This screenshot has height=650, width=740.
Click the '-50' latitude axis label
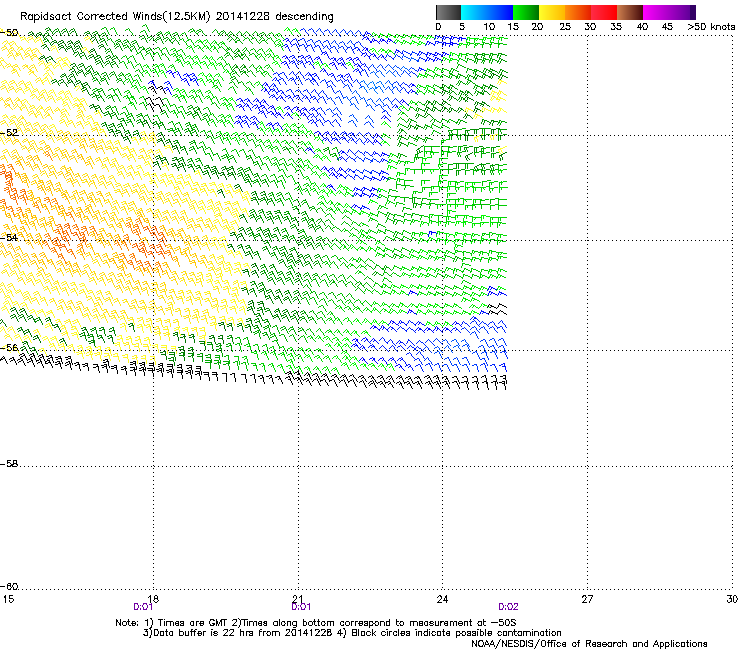pyautogui.click(x=9, y=33)
